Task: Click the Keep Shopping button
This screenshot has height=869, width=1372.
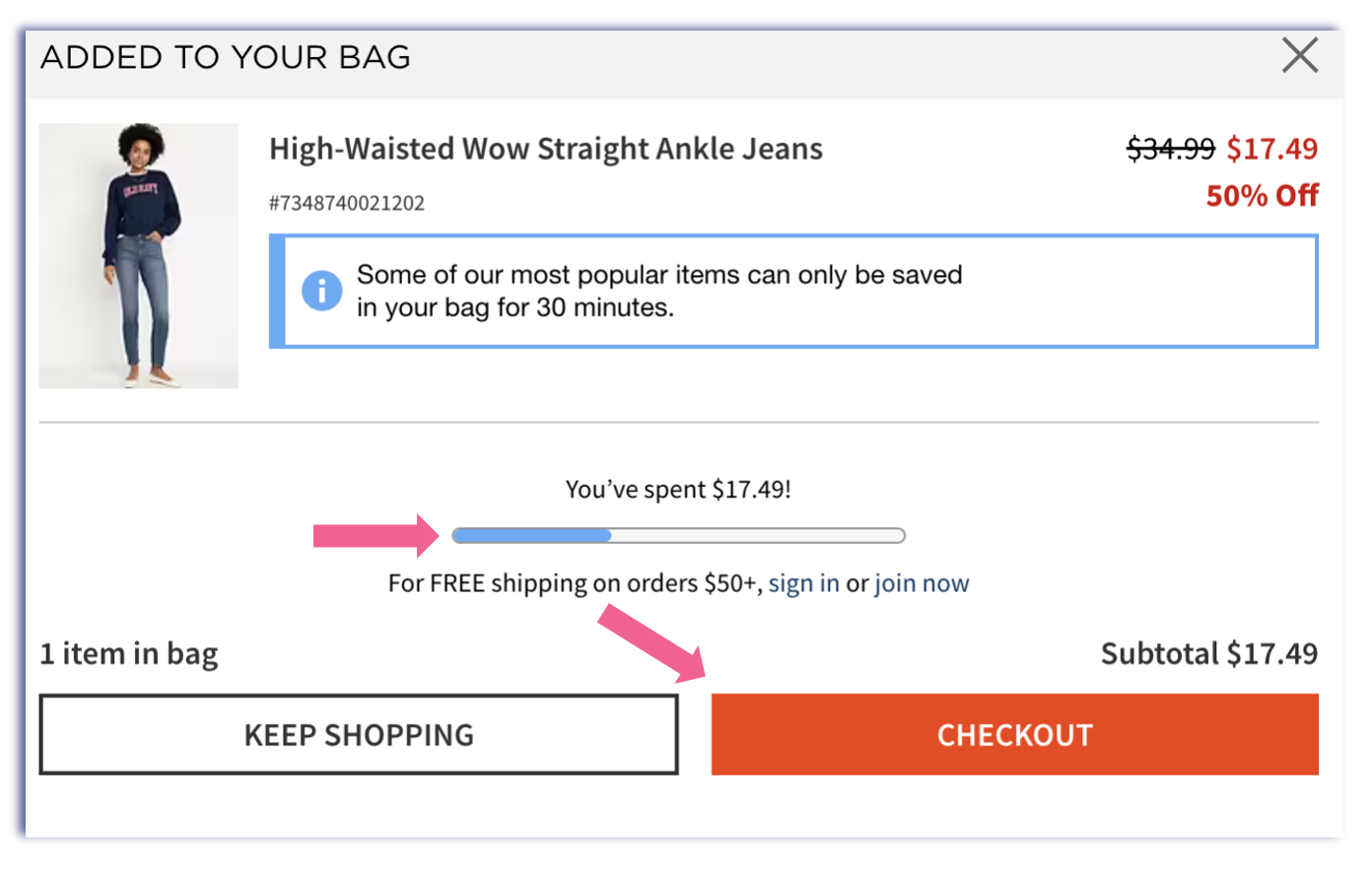Action: pyautogui.click(x=359, y=735)
